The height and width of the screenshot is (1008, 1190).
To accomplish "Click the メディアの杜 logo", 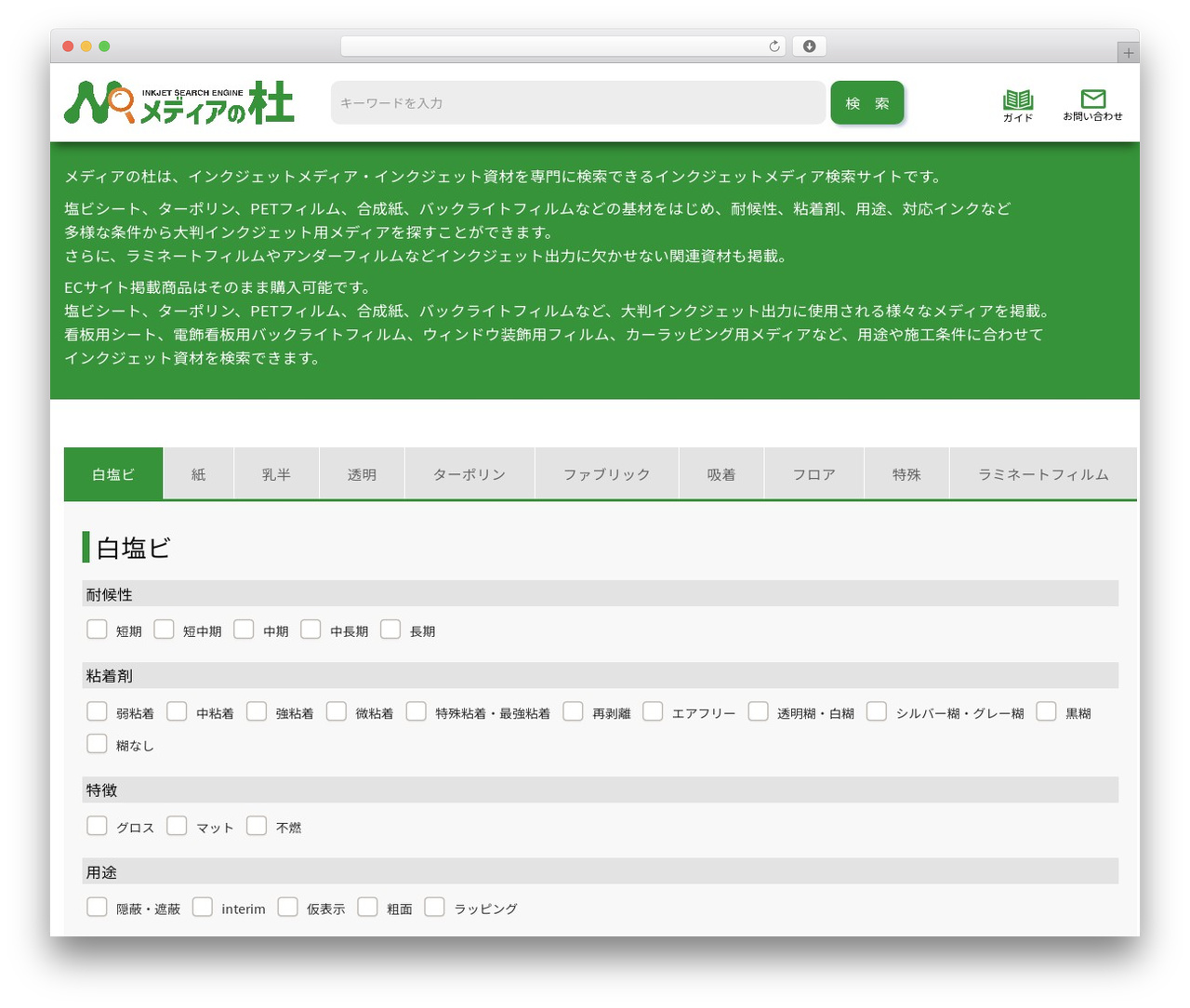I will coord(179,102).
